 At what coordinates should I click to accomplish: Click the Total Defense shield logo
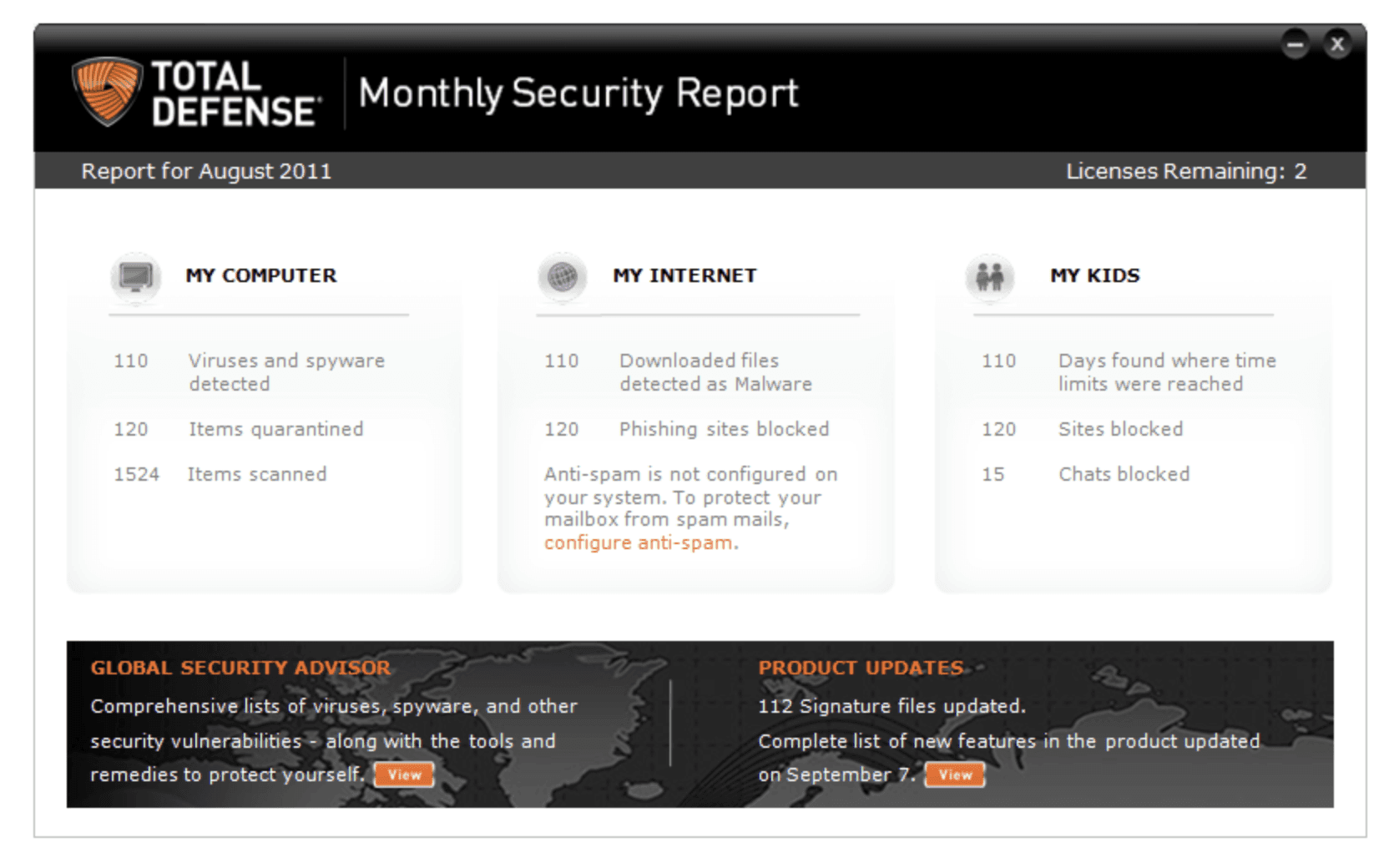106,91
